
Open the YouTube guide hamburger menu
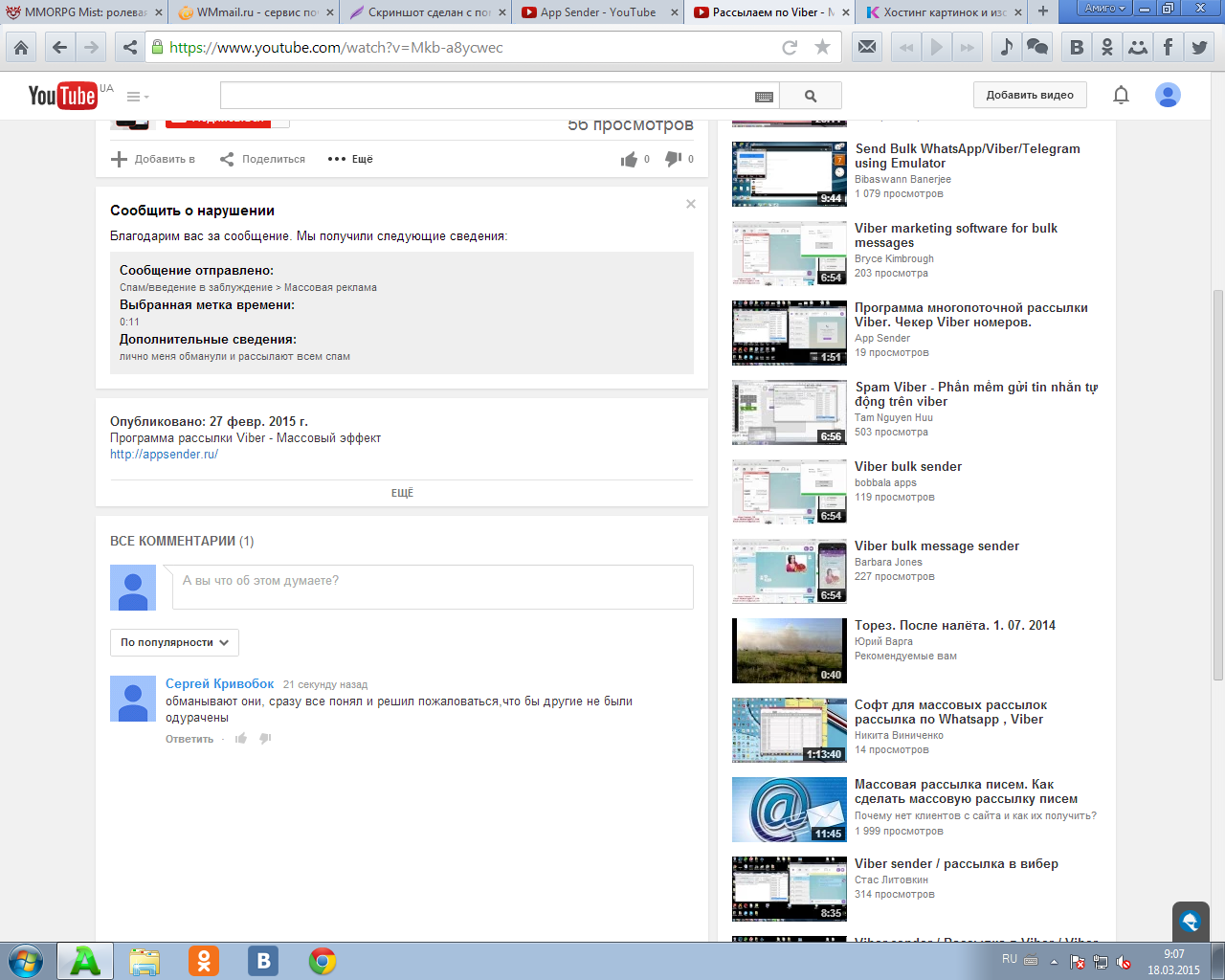(x=137, y=97)
